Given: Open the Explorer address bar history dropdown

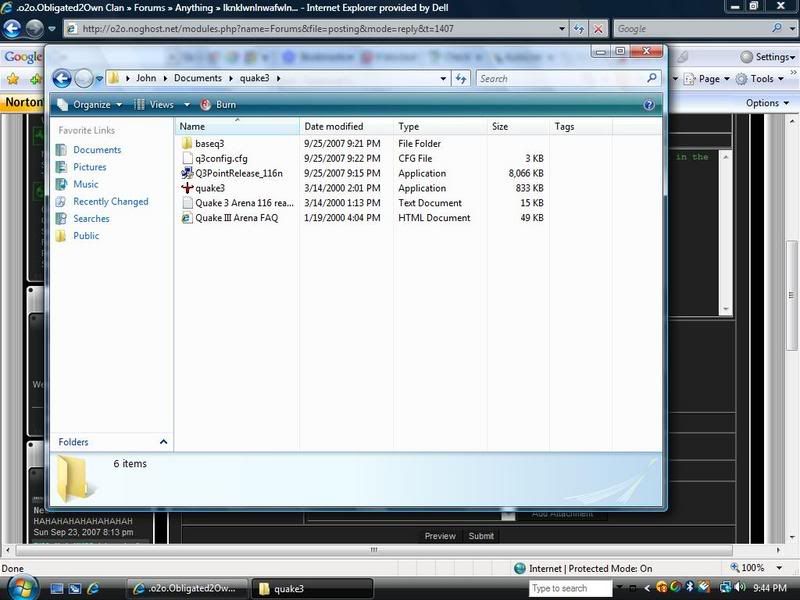Looking at the screenshot, I should pos(443,79).
